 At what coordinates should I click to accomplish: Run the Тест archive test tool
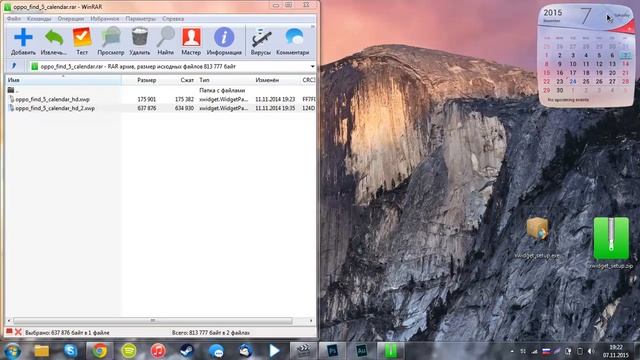click(82, 41)
